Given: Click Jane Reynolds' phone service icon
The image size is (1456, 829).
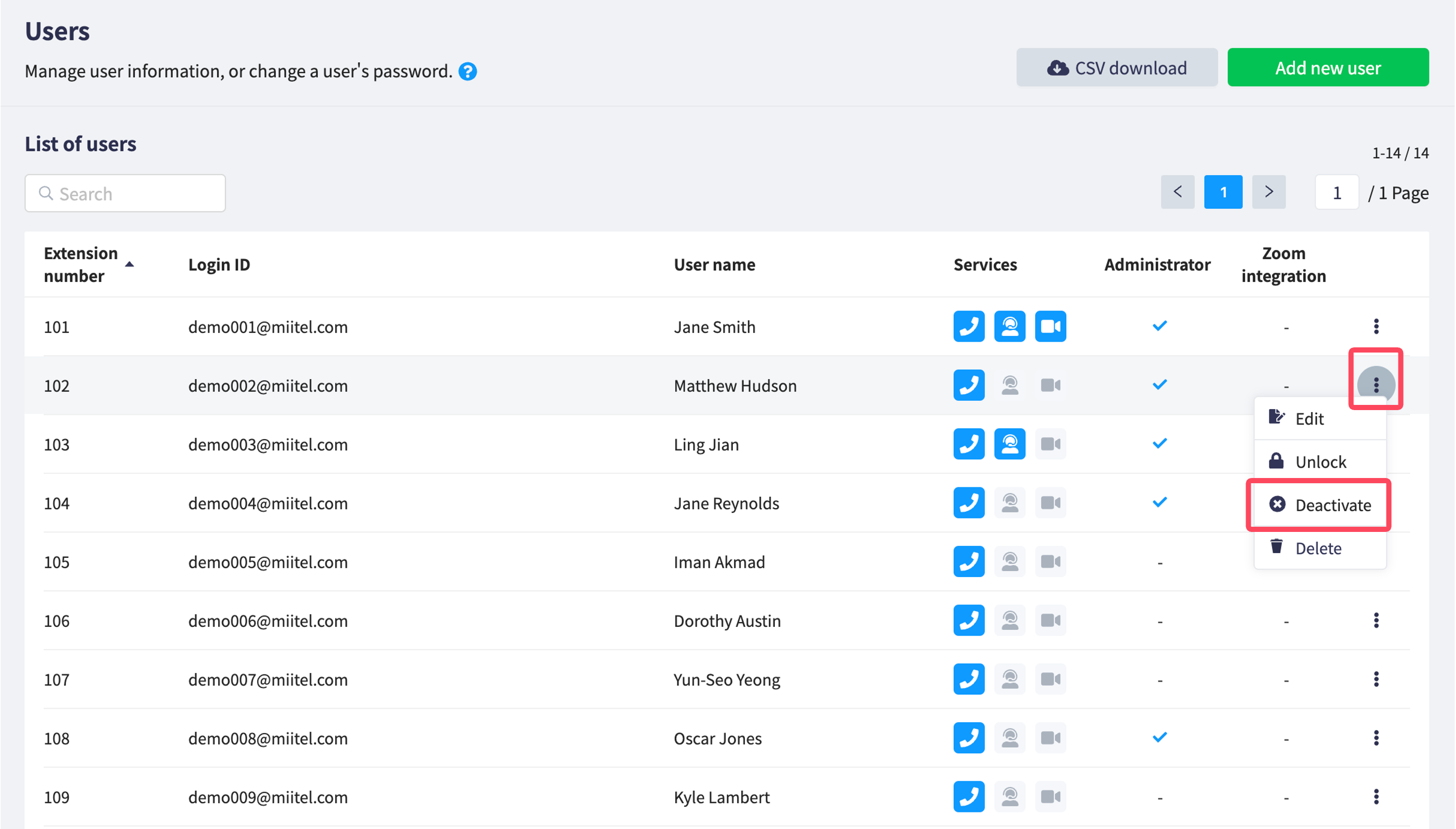Looking at the screenshot, I should click(969, 503).
